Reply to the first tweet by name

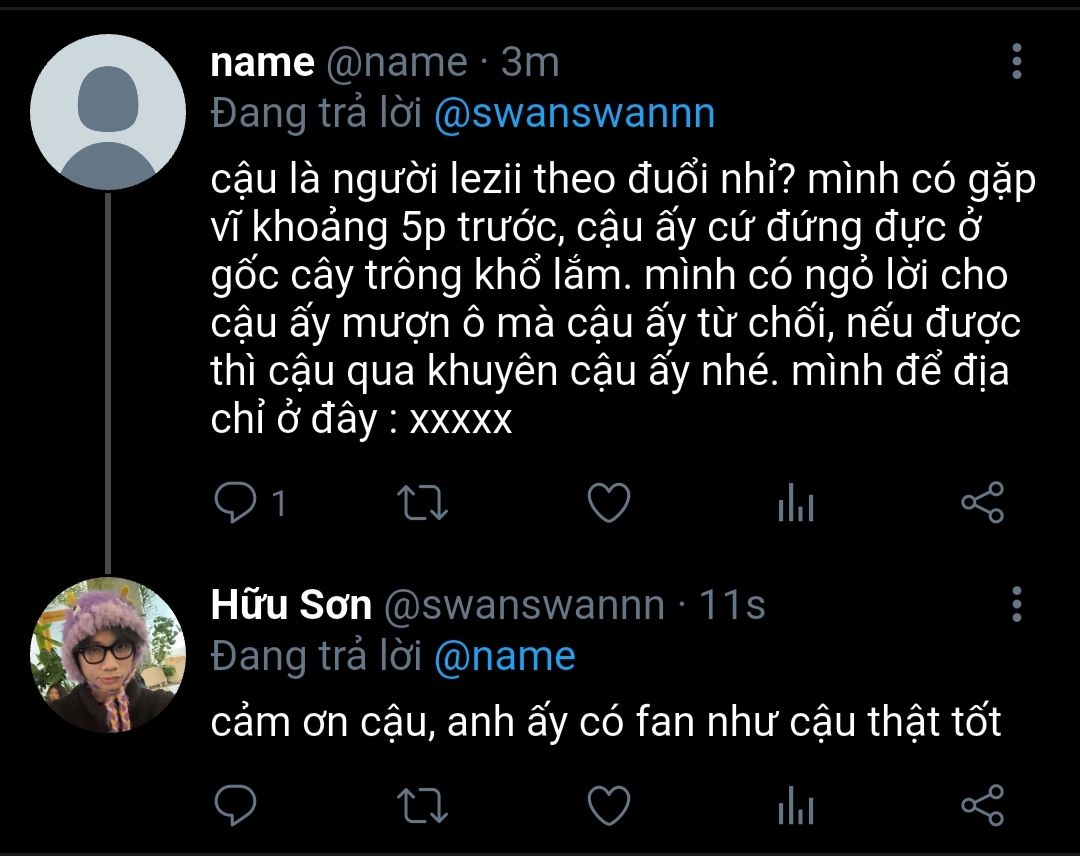tap(237, 503)
